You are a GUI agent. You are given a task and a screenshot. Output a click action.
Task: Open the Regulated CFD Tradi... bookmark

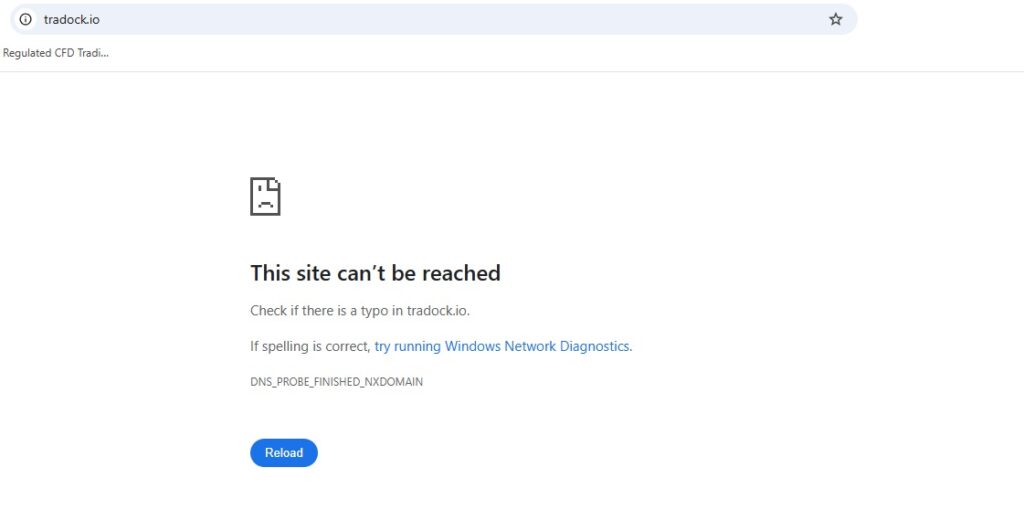click(x=56, y=54)
